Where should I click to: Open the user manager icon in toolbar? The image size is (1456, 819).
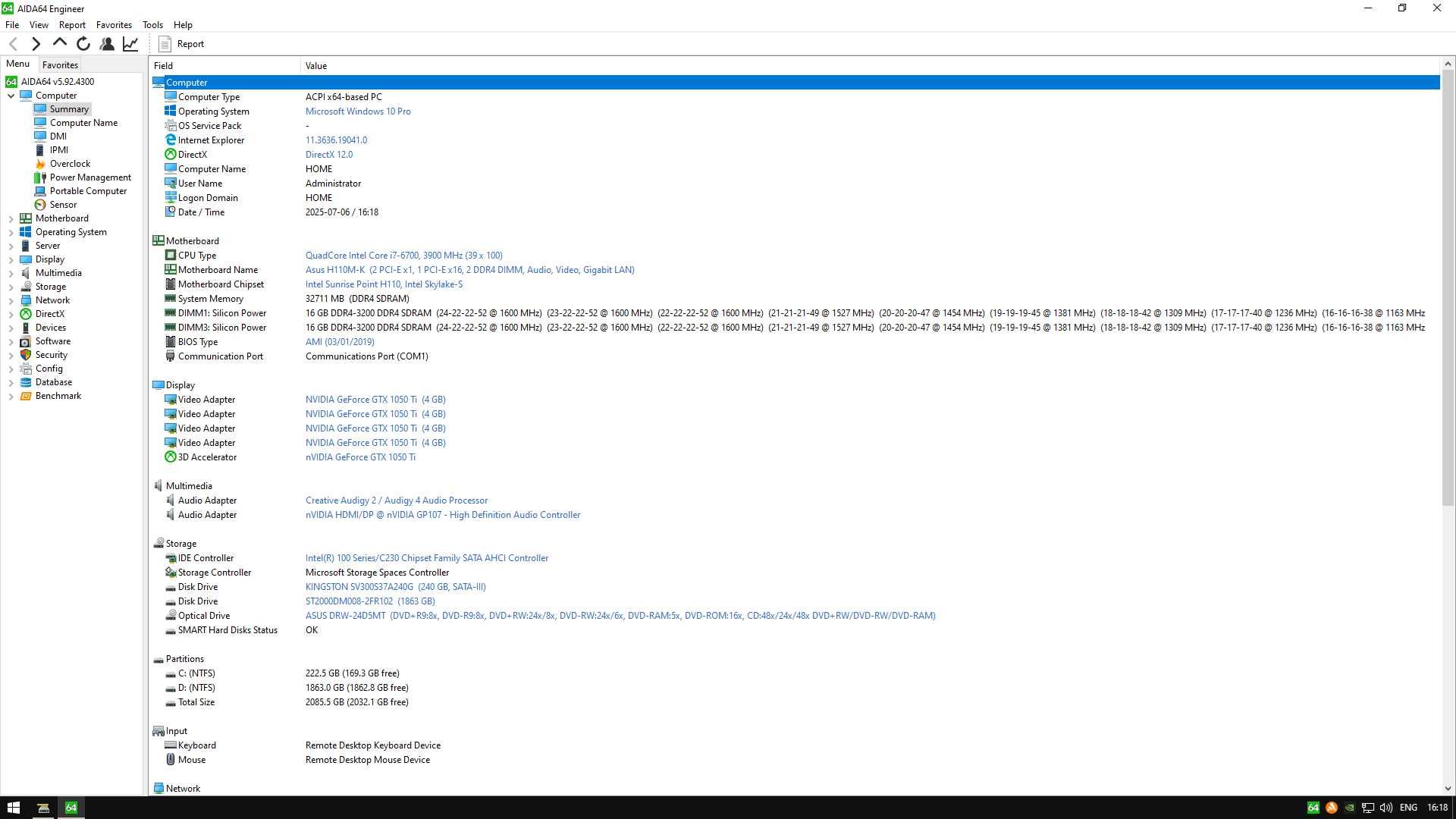click(x=107, y=44)
